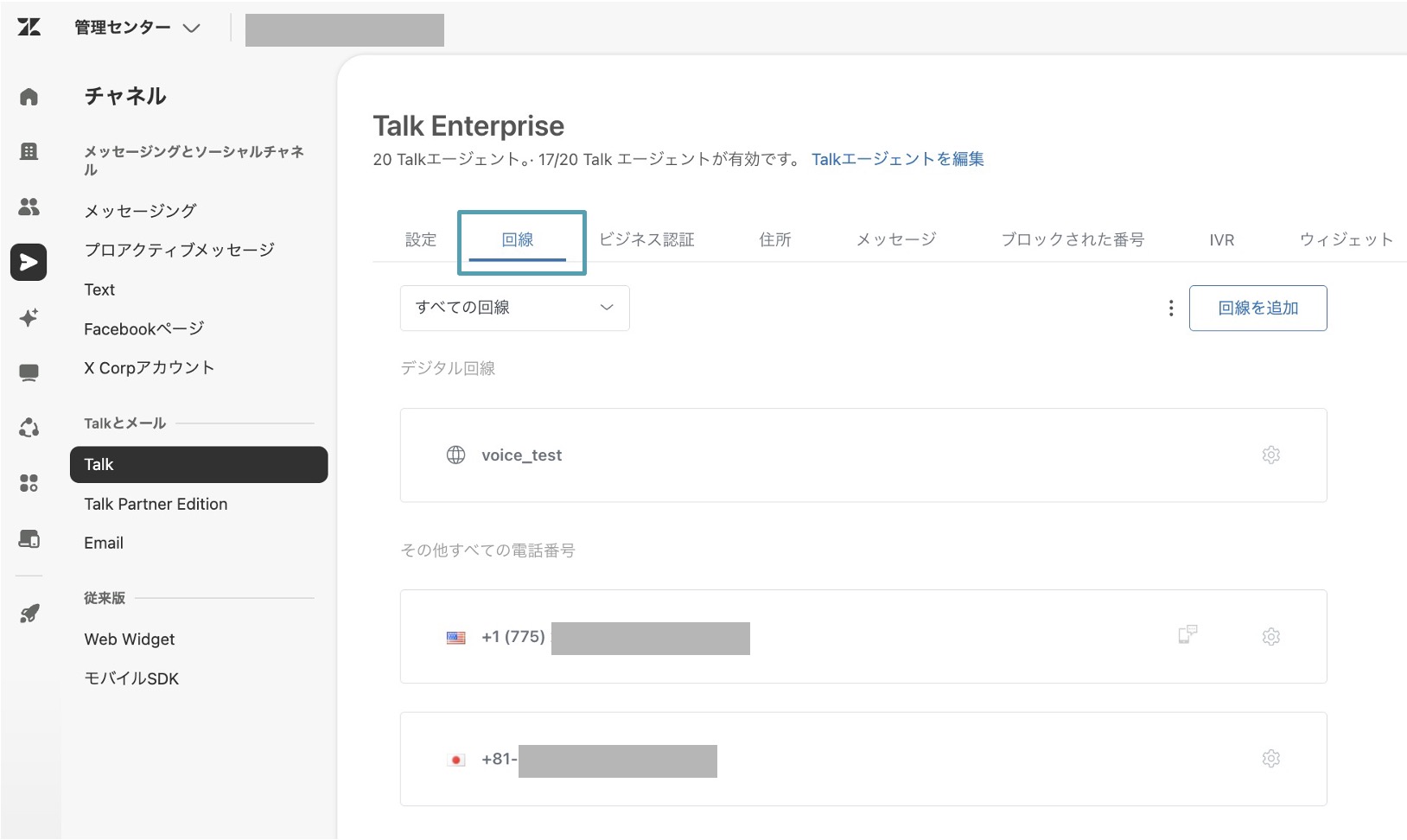Click the Zendesk logo icon
Screen dimensions: 1407x840
tap(29, 27)
